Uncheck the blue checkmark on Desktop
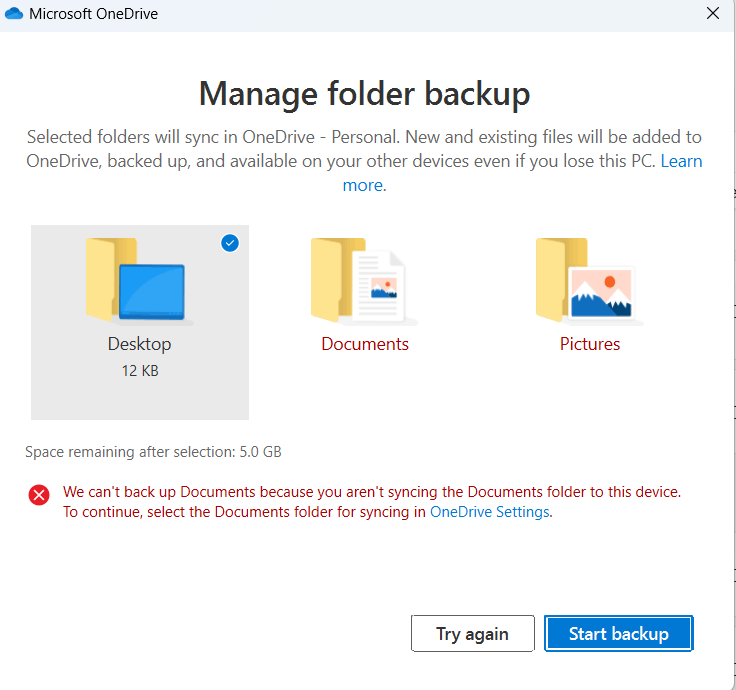736x690 pixels. [x=230, y=243]
